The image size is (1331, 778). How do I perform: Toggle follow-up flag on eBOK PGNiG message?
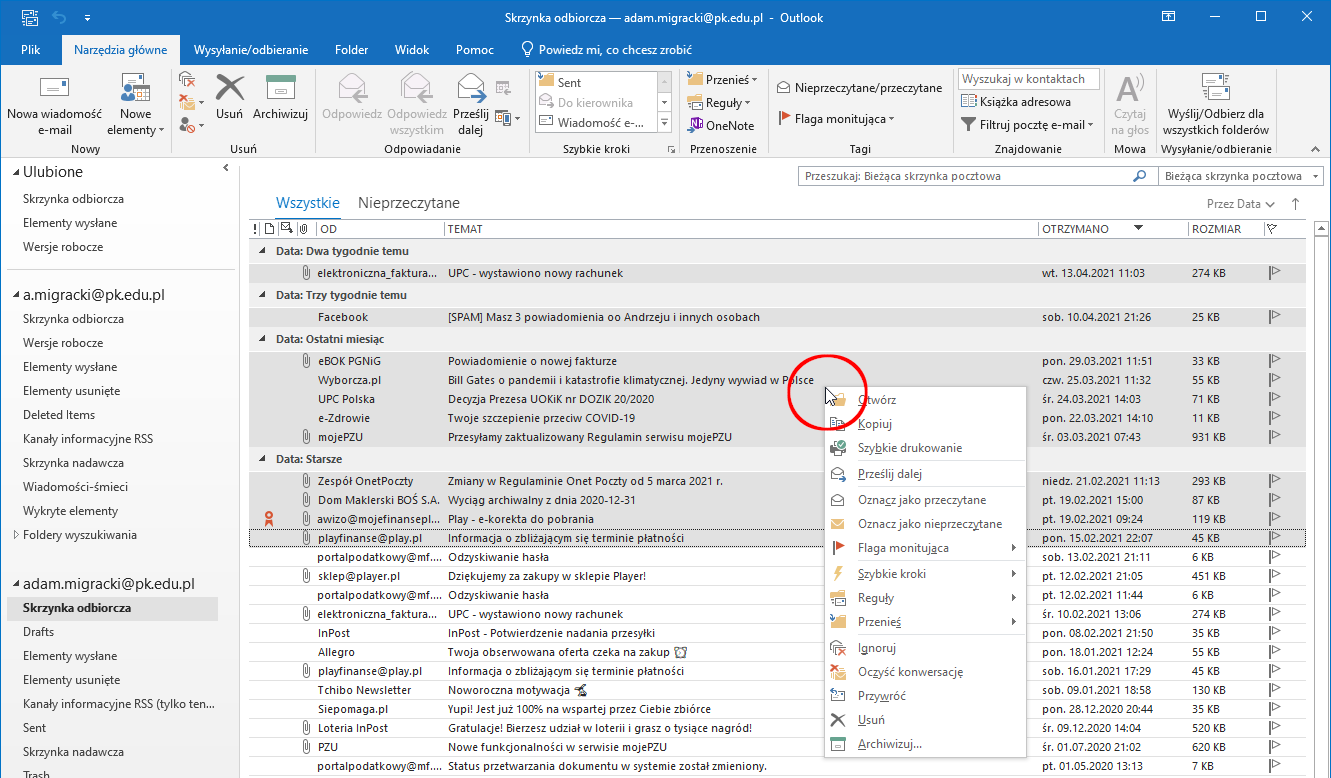pyautogui.click(x=1275, y=361)
